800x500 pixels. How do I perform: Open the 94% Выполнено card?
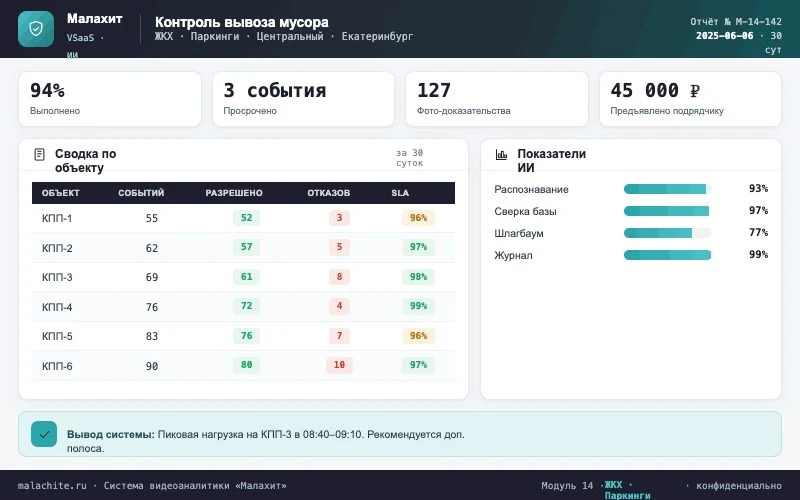(110, 99)
